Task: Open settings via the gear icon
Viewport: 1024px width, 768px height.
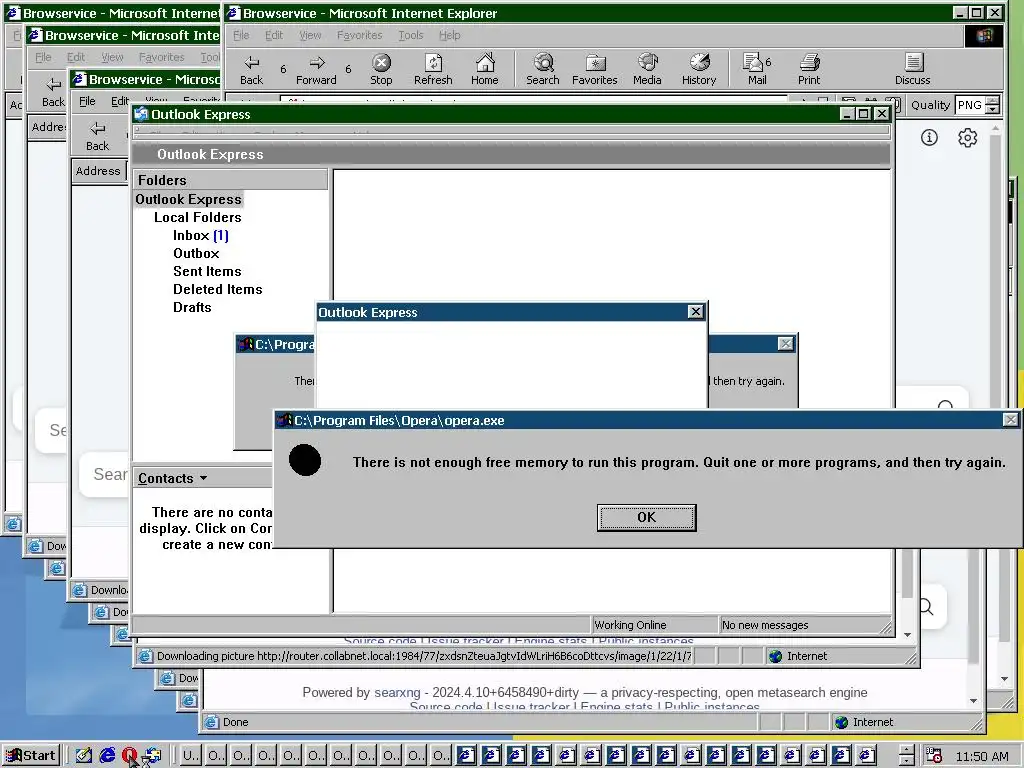Action: point(968,138)
